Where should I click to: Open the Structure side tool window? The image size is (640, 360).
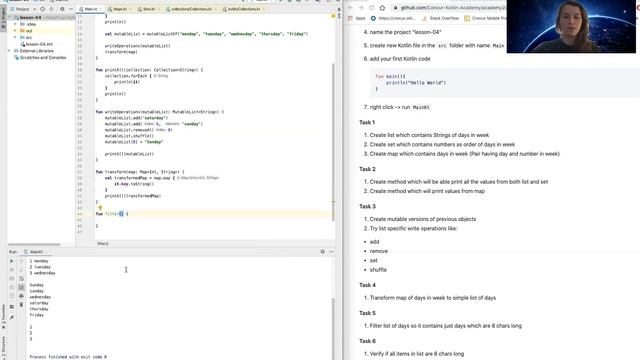(x=3, y=348)
